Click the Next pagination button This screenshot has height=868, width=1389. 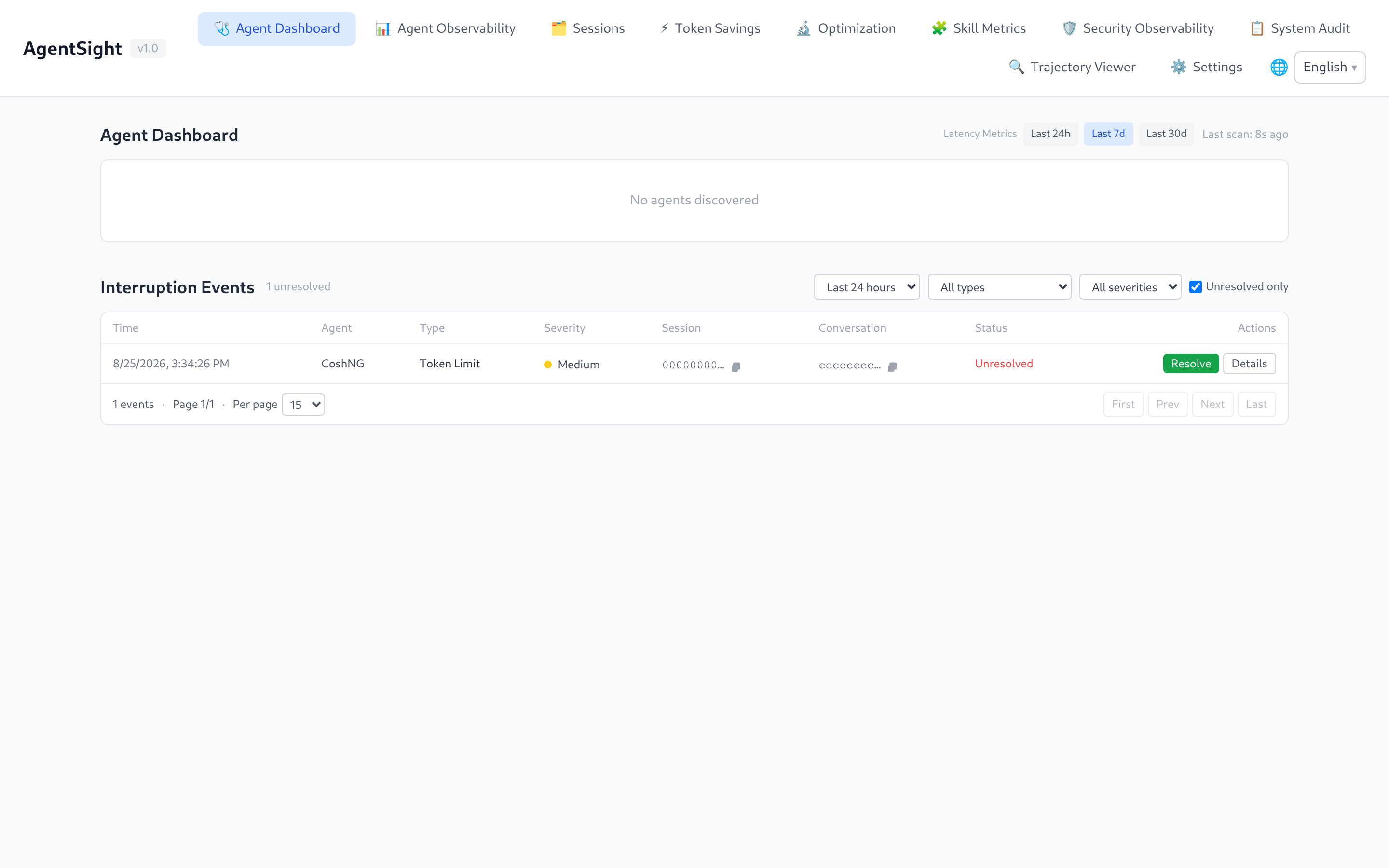coord(1212,404)
